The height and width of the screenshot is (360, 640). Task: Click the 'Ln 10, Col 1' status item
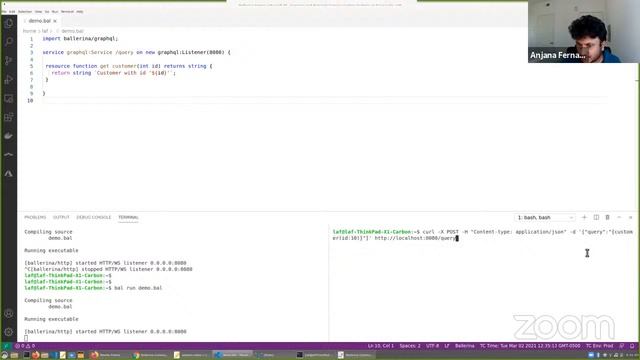pos(380,346)
